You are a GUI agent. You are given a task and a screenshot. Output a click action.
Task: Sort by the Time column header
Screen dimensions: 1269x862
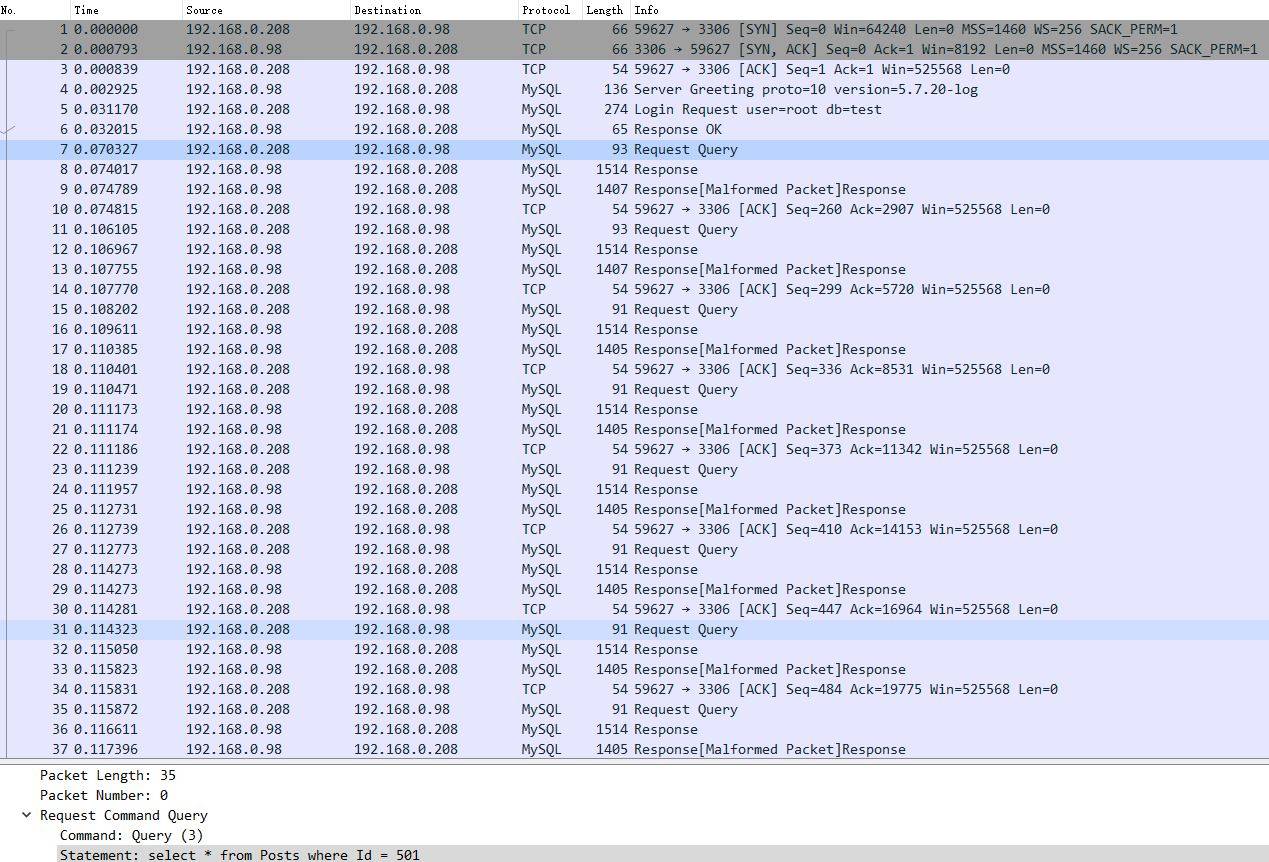pos(126,9)
